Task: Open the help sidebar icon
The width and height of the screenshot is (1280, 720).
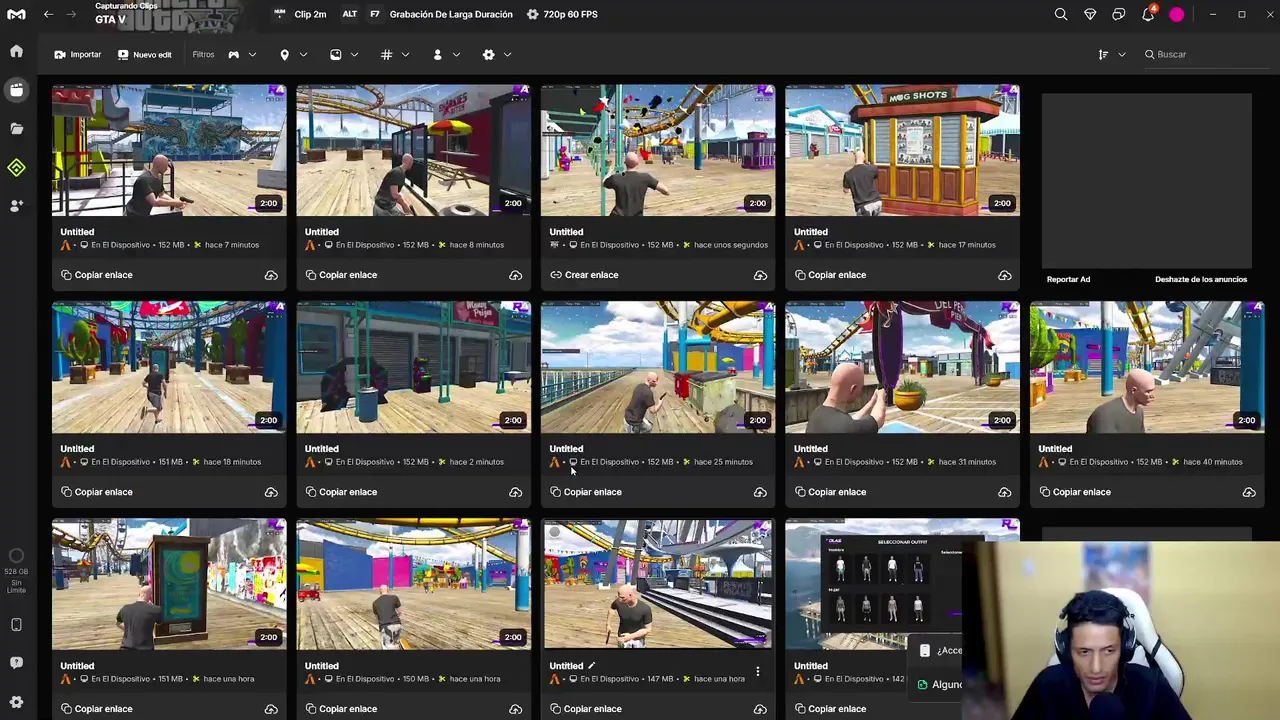Action: [x=16, y=663]
